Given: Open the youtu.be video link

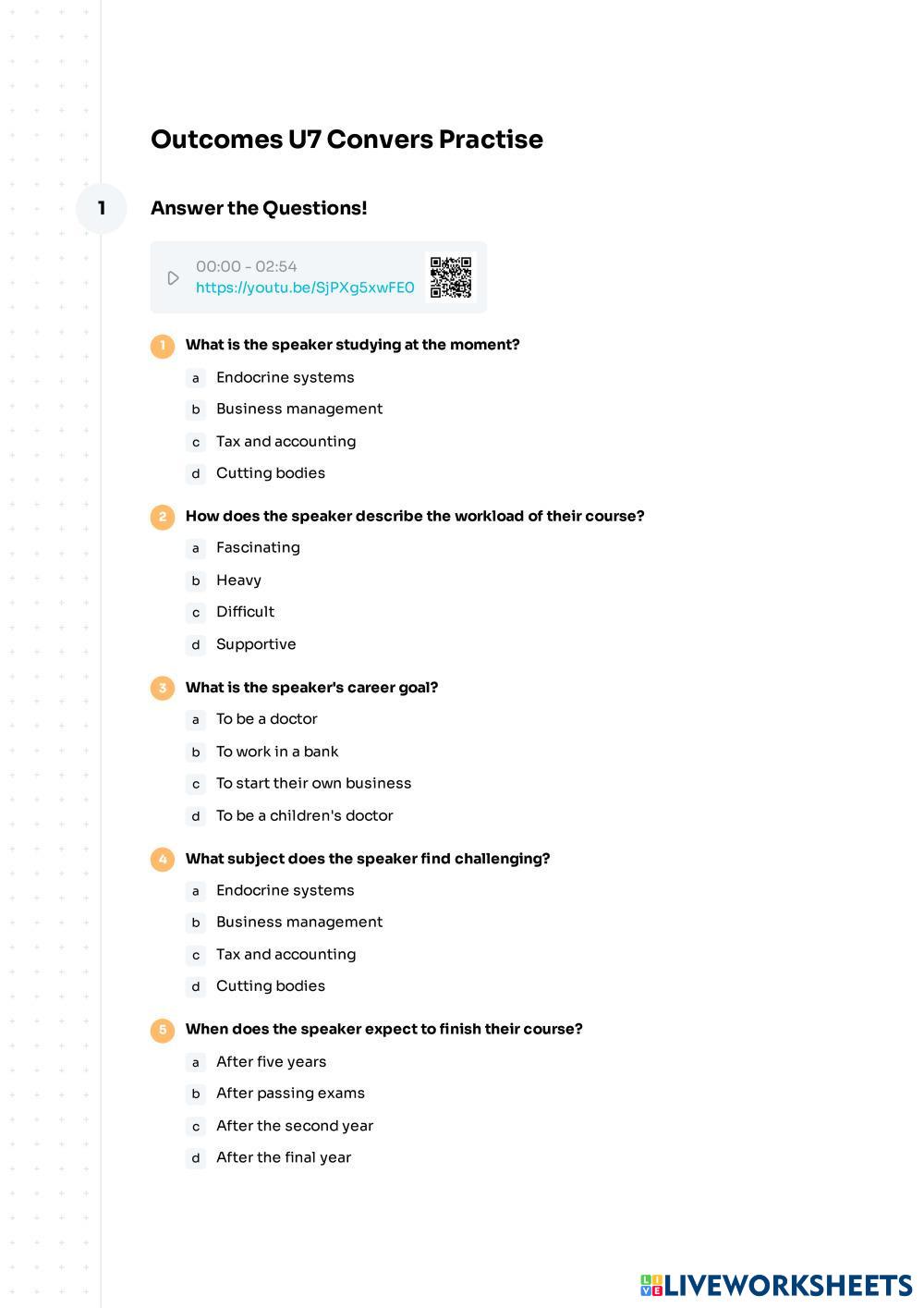Looking at the screenshot, I should tap(305, 287).
